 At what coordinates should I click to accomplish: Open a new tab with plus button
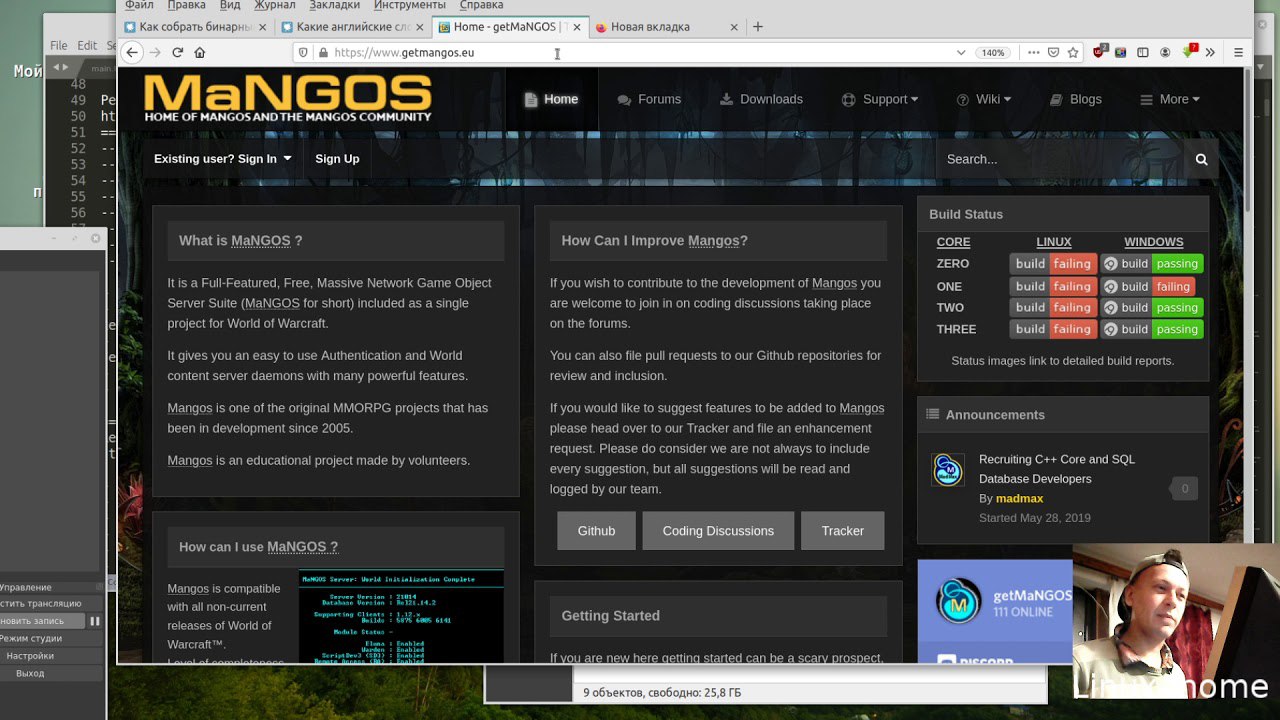tap(757, 27)
